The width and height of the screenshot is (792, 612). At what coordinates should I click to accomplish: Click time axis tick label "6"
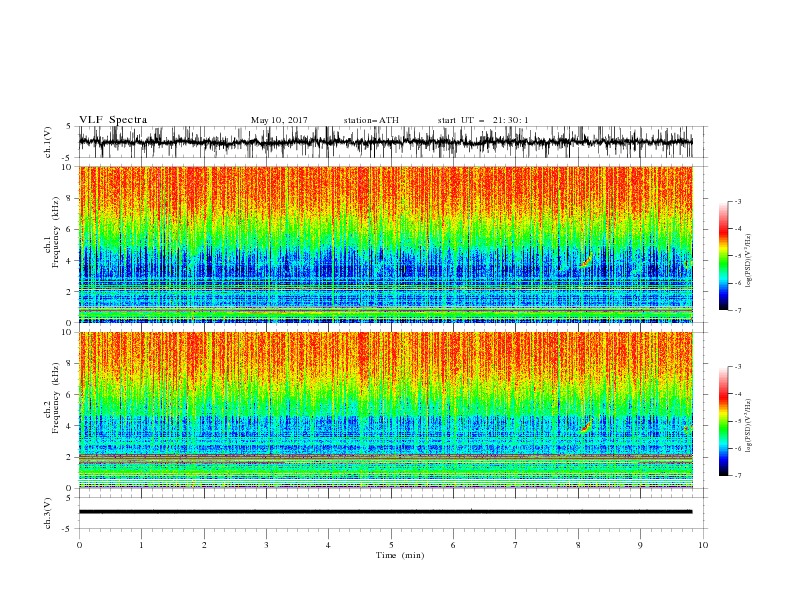pyautogui.click(x=454, y=545)
